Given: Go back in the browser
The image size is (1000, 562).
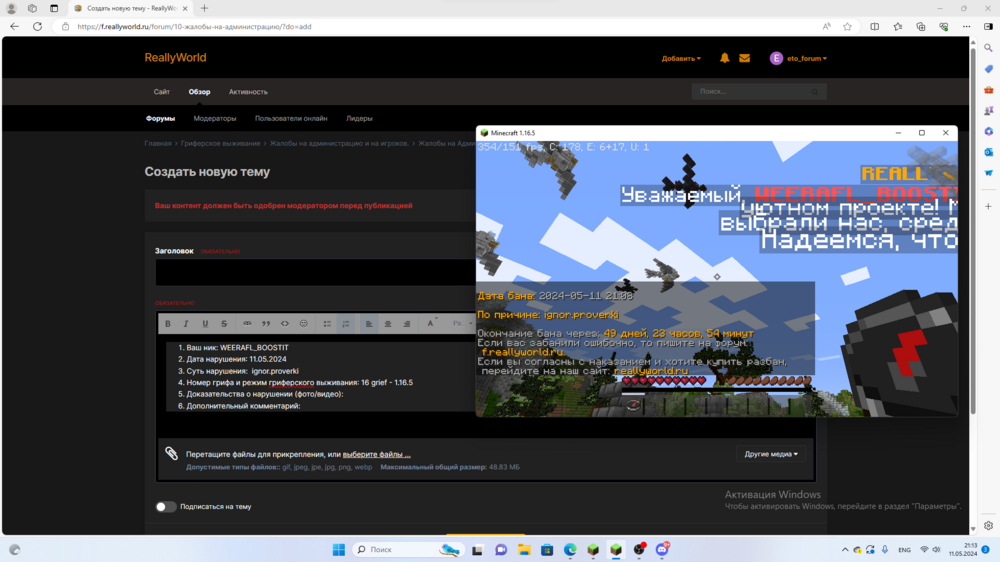Looking at the screenshot, I should pyautogui.click(x=15, y=27).
